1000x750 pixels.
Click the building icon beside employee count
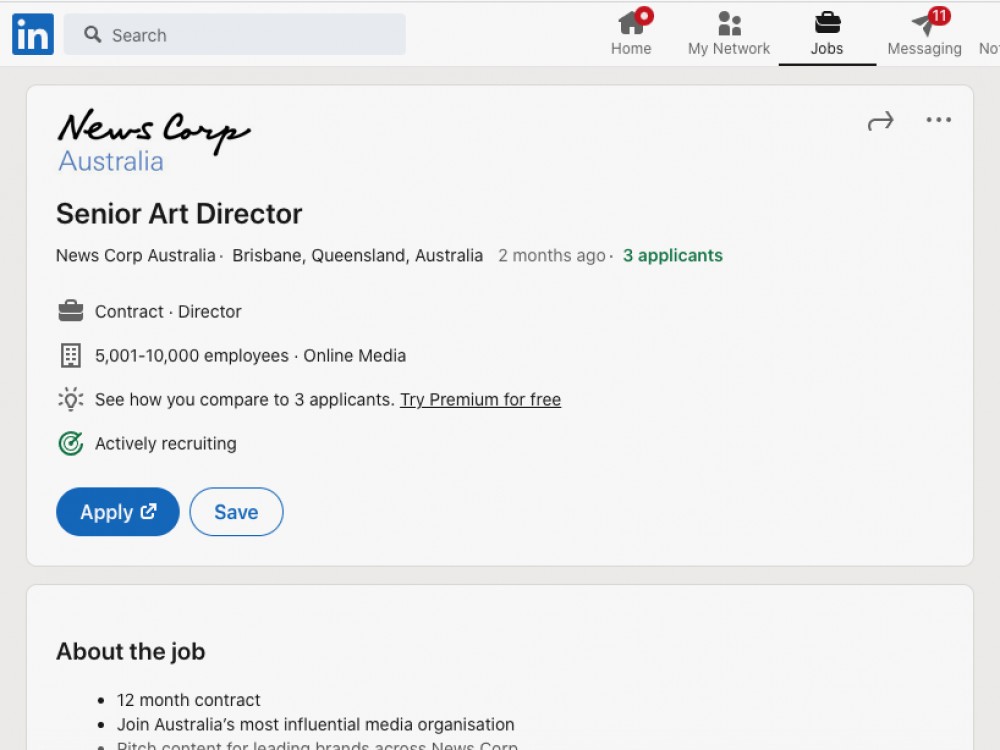[x=71, y=355]
